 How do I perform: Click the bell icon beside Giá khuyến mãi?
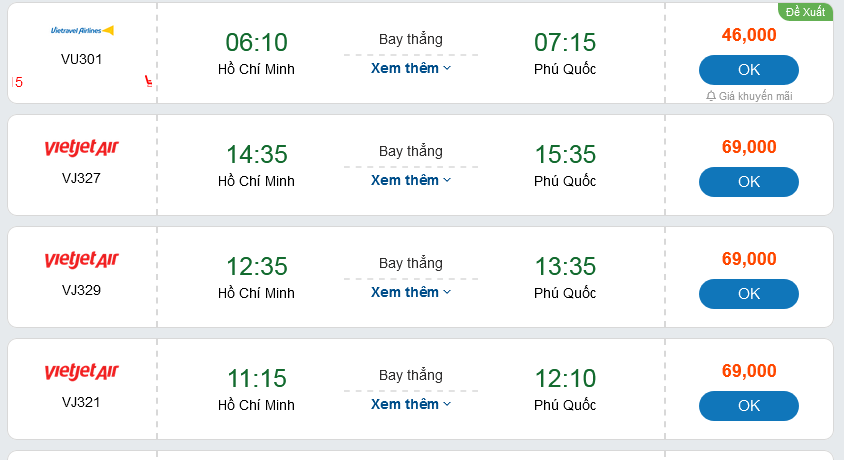click(711, 96)
